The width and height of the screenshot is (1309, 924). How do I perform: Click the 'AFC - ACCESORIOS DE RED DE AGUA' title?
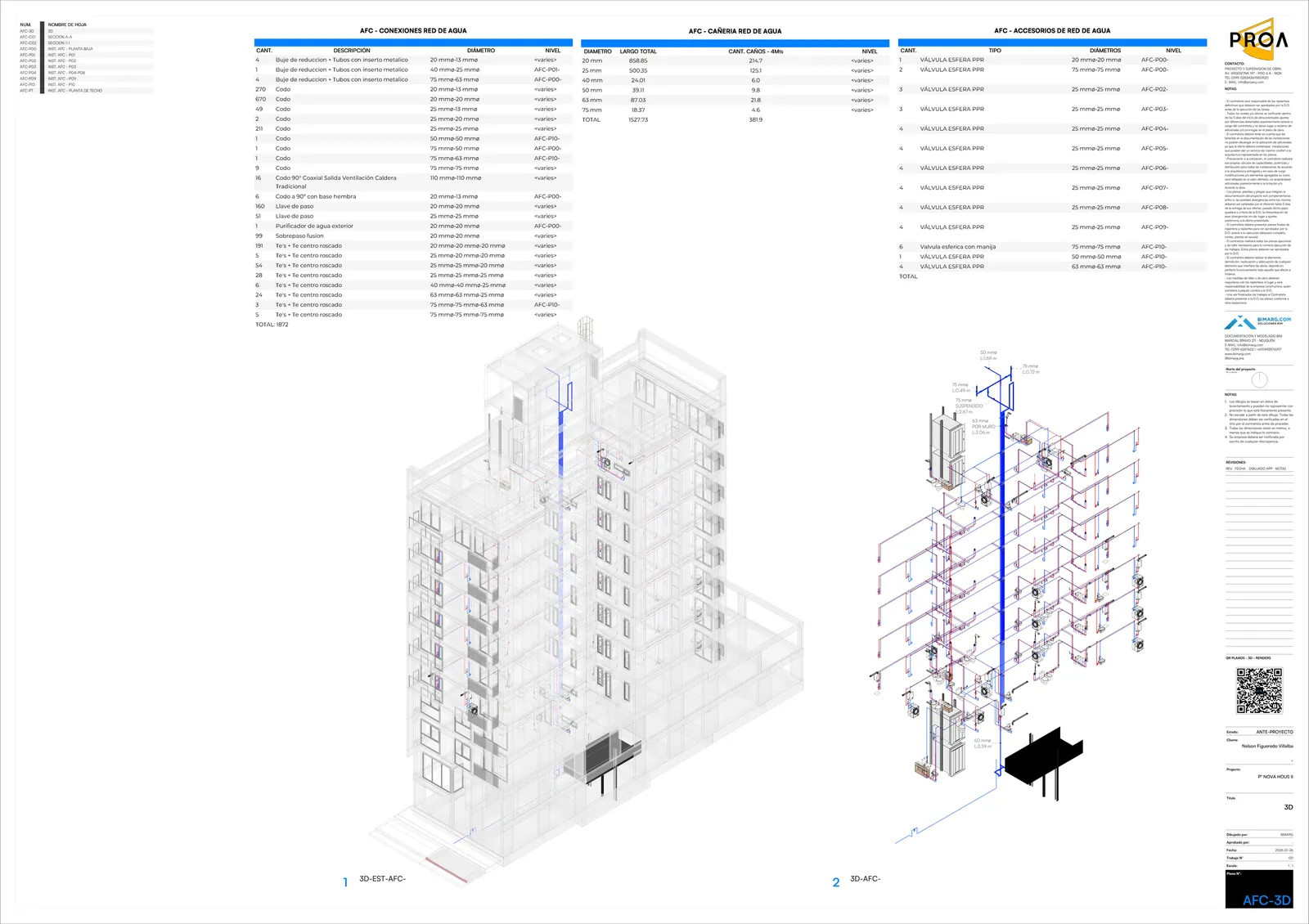(1052, 31)
